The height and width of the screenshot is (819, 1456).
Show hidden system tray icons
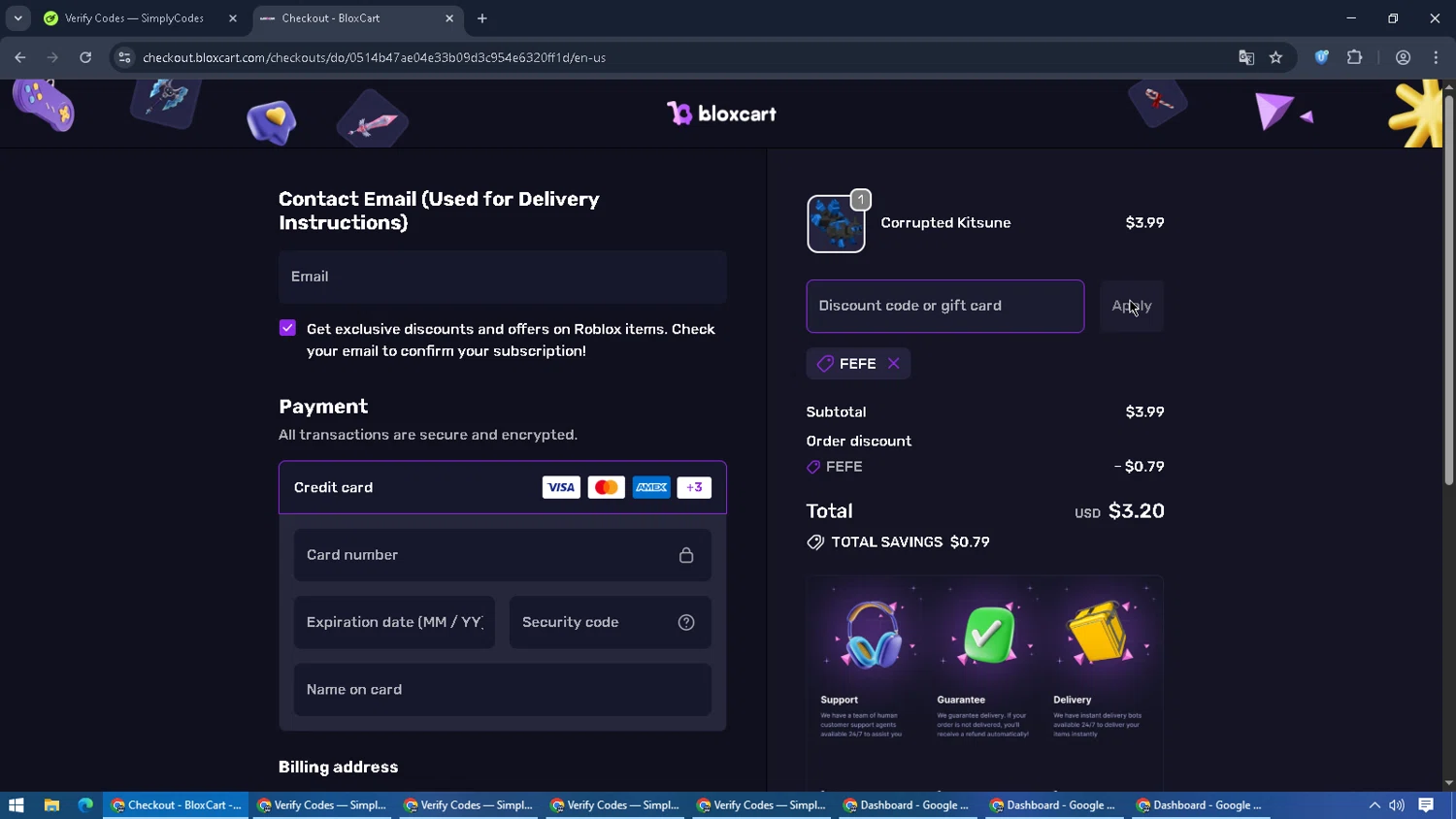pyautogui.click(x=1374, y=805)
